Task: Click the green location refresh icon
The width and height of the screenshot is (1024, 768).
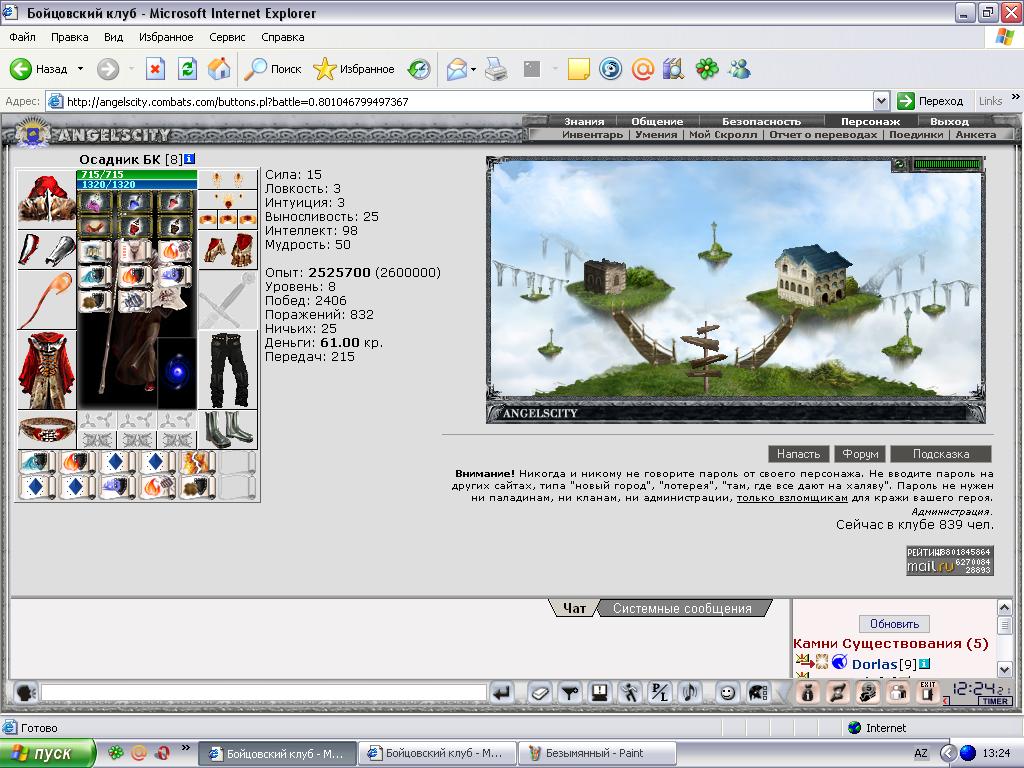Action: click(x=899, y=165)
